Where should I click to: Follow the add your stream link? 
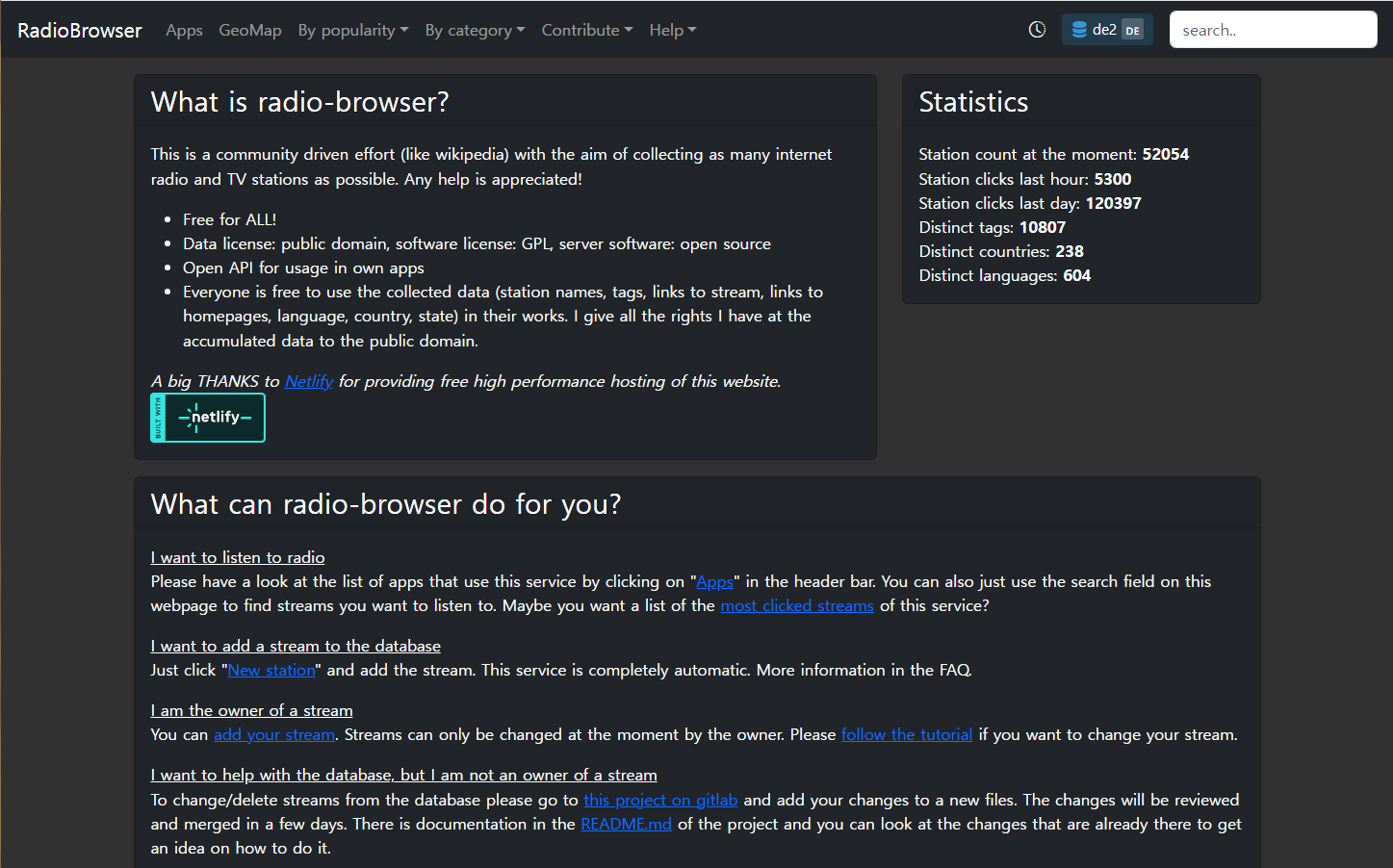[273, 735]
